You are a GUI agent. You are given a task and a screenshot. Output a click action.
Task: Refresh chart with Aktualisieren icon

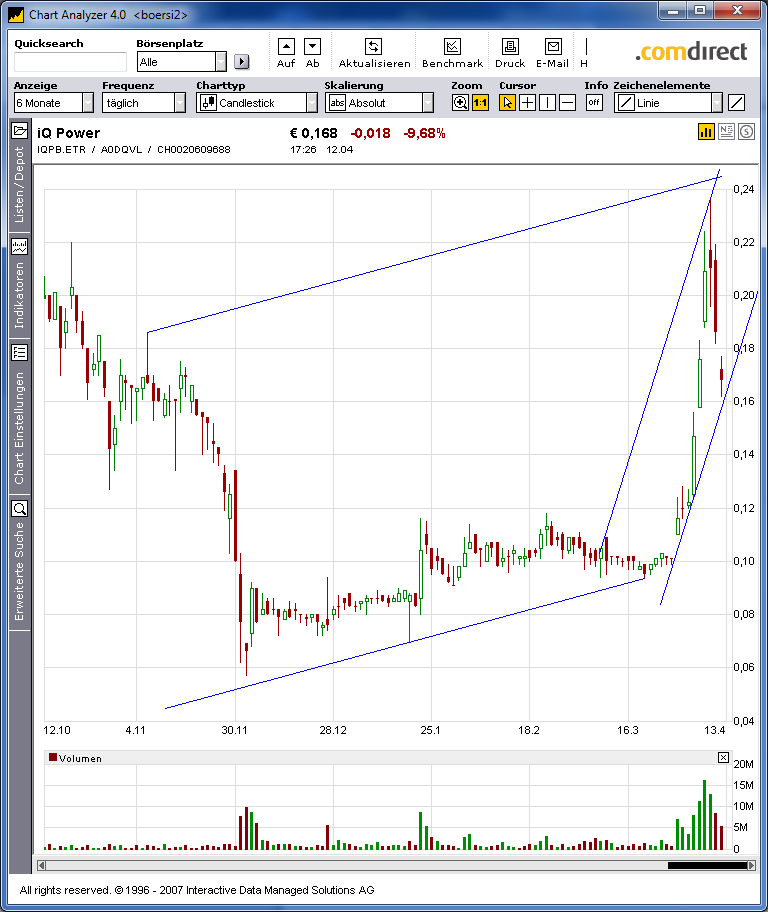click(x=374, y=47)
